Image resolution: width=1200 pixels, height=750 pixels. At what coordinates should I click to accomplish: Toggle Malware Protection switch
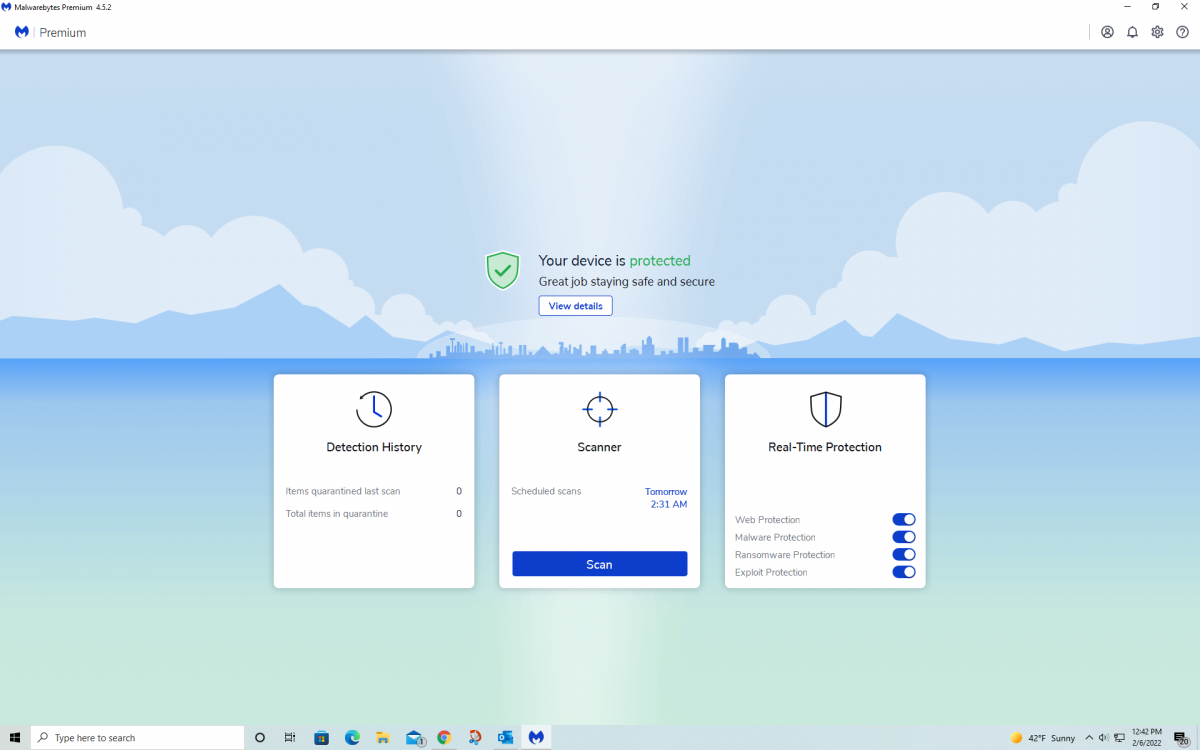click(x=904, y=537)
